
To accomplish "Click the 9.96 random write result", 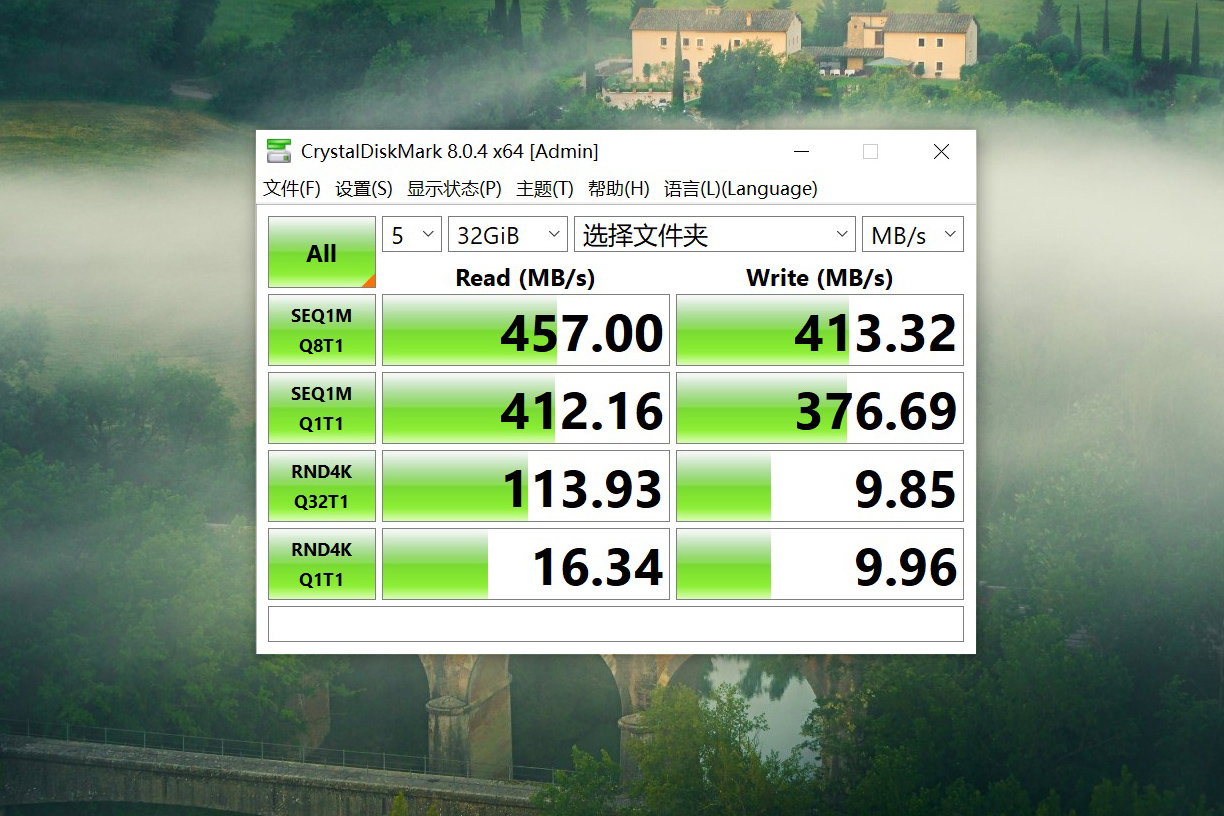I will click(x=820, y=564).
